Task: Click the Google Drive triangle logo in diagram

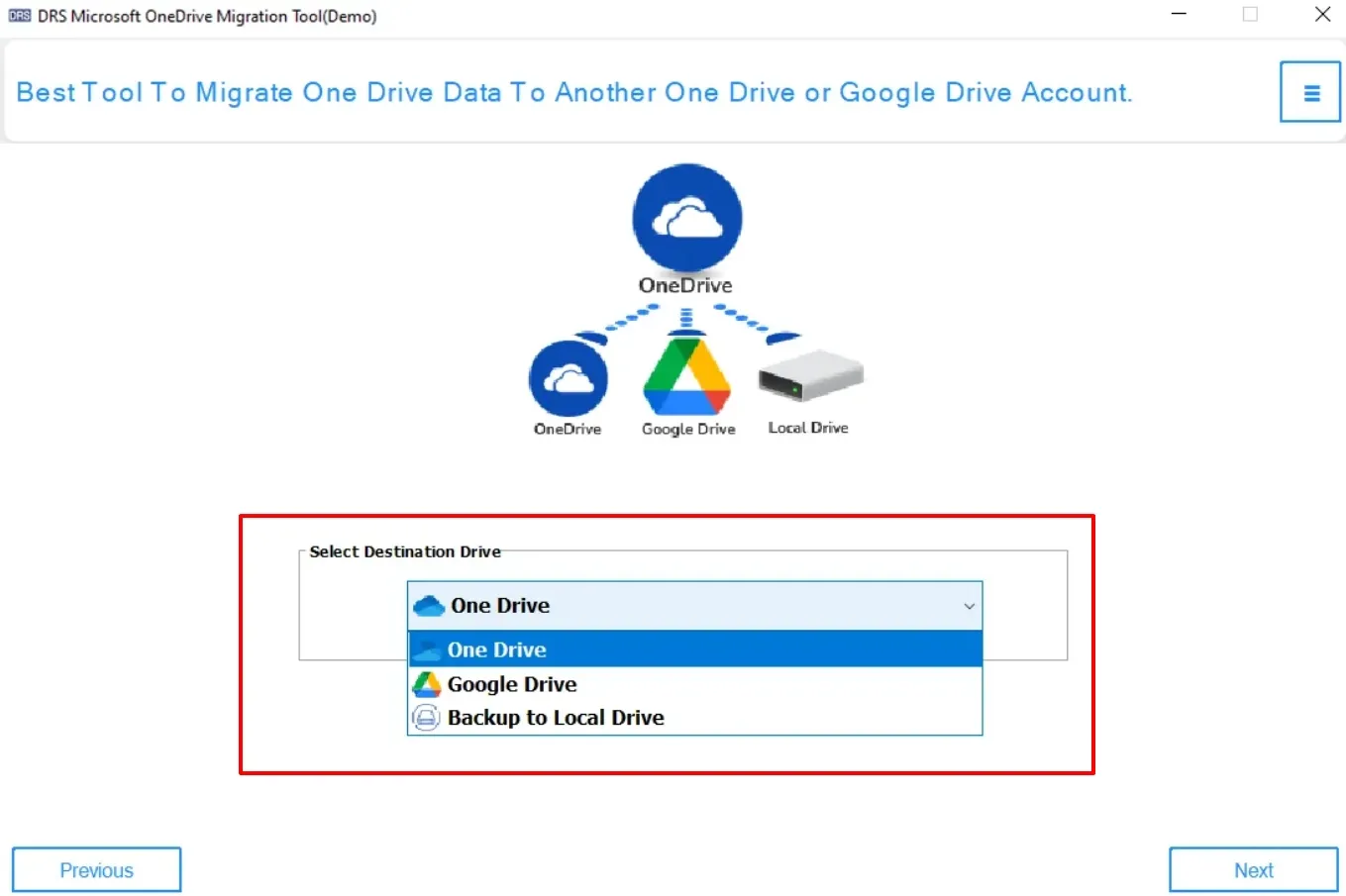Action: tap(686, 377)
